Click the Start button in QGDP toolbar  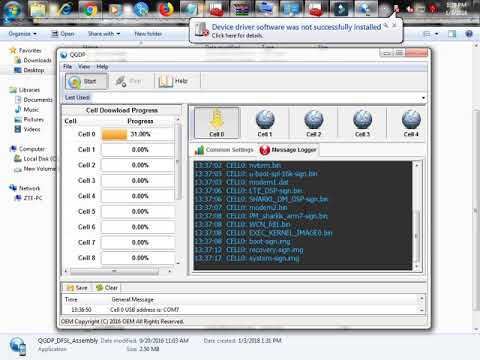[x=86, y=81]
